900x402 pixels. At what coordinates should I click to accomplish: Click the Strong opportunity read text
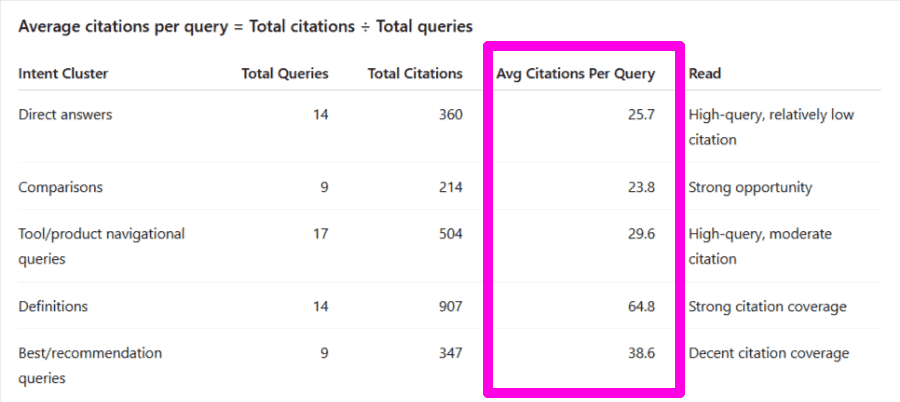coord(751,187)
